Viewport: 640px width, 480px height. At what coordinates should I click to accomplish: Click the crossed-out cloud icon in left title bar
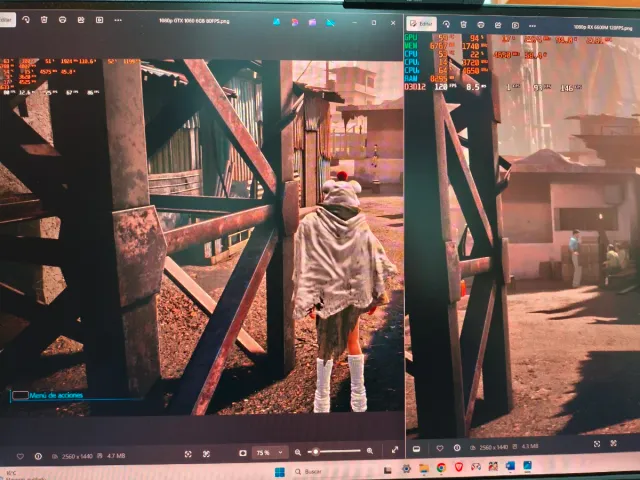(331, 23)
